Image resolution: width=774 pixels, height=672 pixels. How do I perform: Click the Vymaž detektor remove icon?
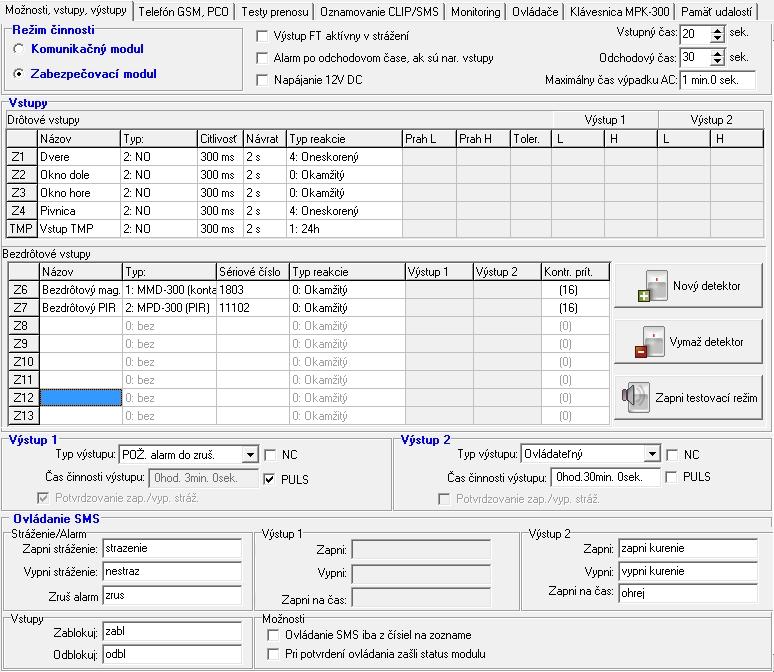650,342
